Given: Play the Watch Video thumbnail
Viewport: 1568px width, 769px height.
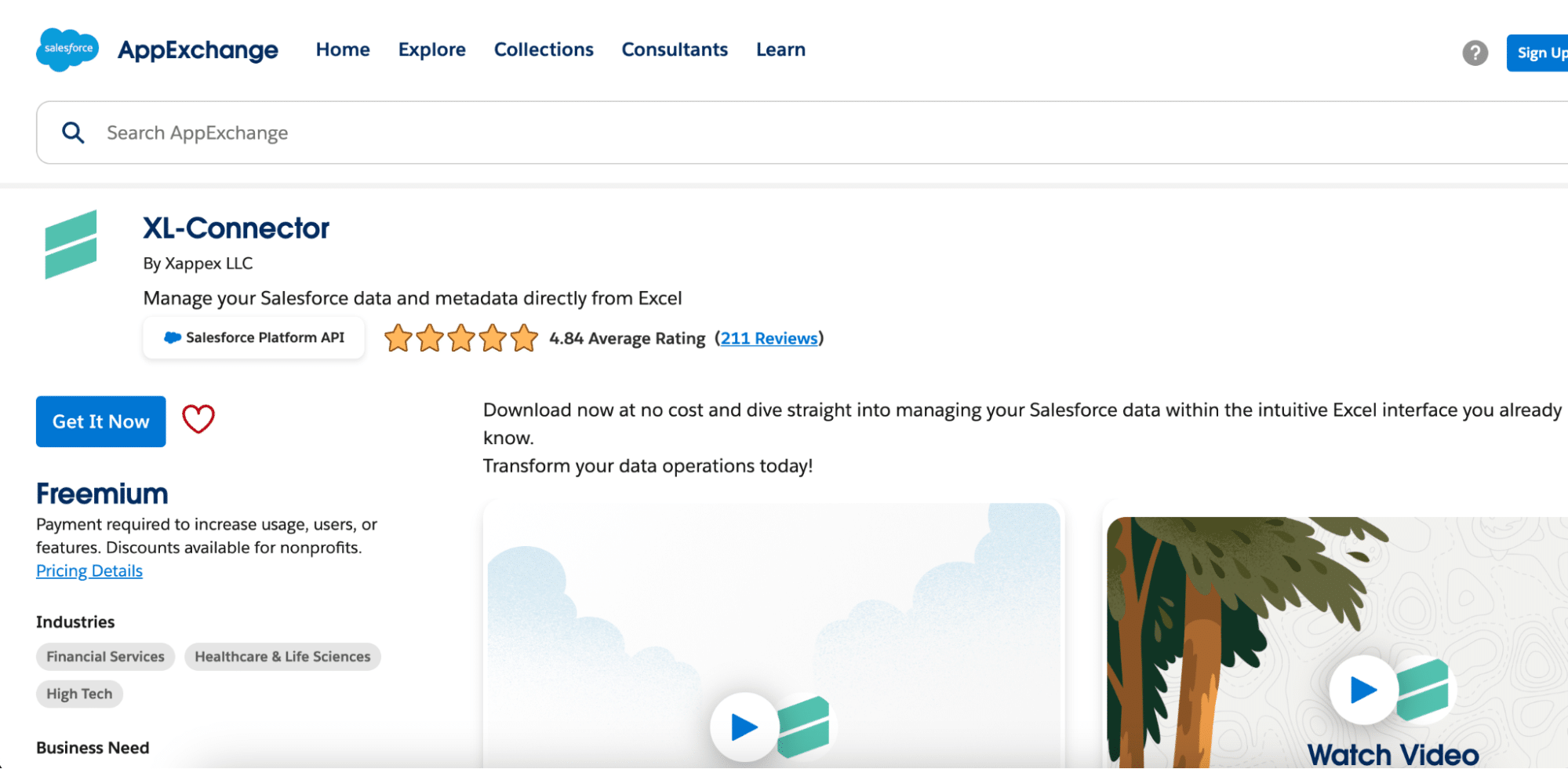Looking at the screenshot, I should coord(1363,690).
